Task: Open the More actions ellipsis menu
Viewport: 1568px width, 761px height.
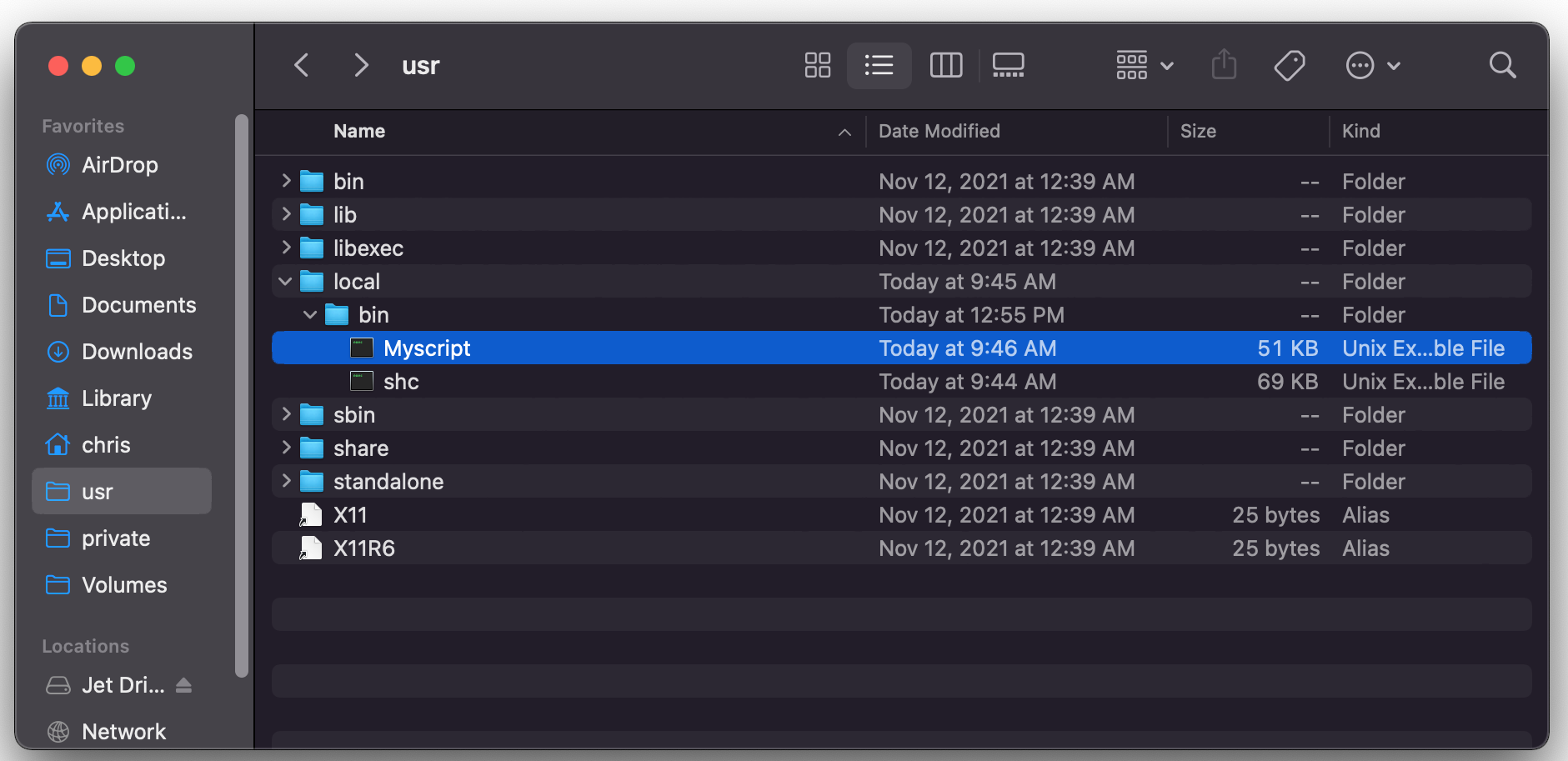Action: pyautogui.click(x=1373, y=65)
